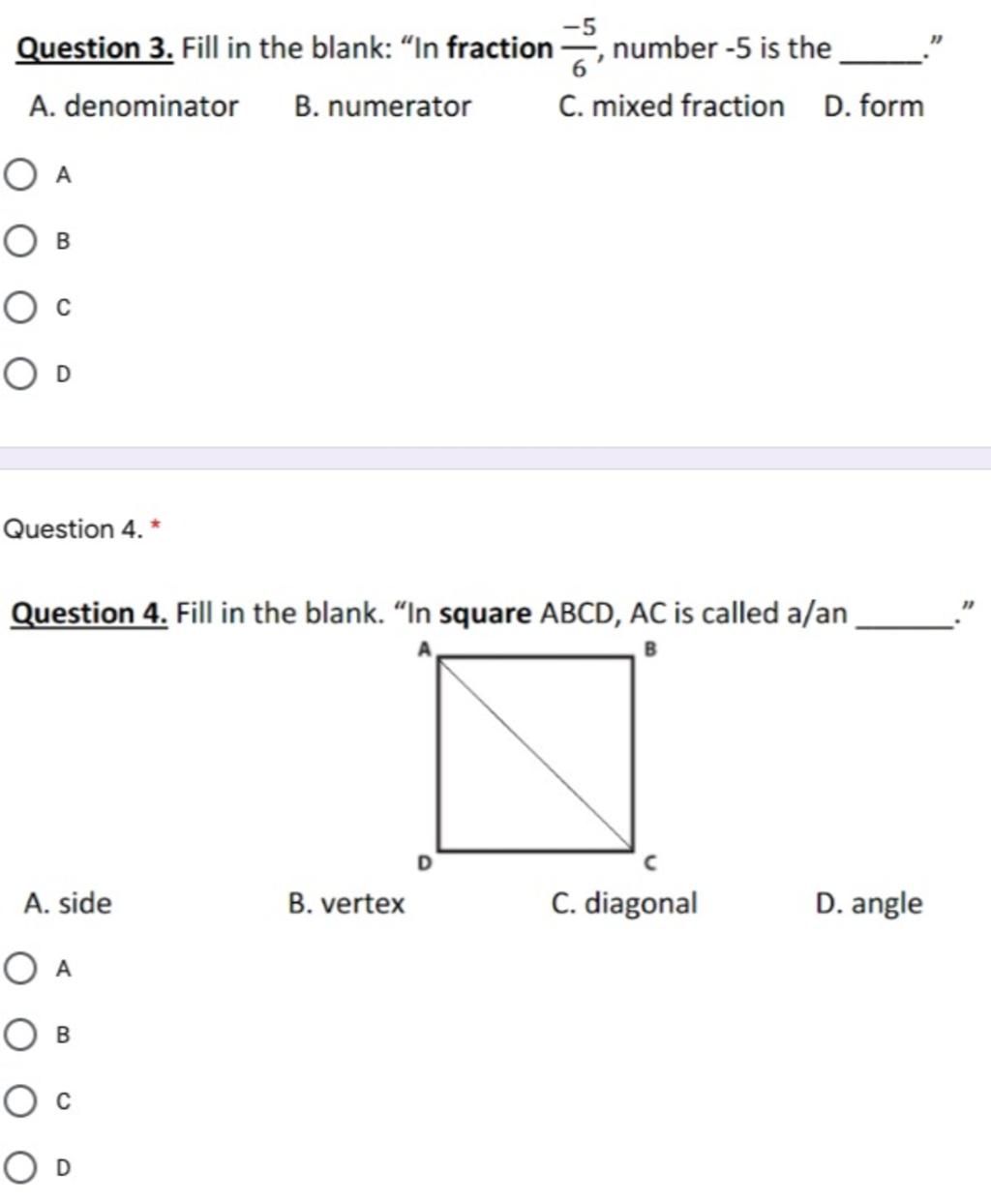Click the "A. side" answer text

[68, 904]
